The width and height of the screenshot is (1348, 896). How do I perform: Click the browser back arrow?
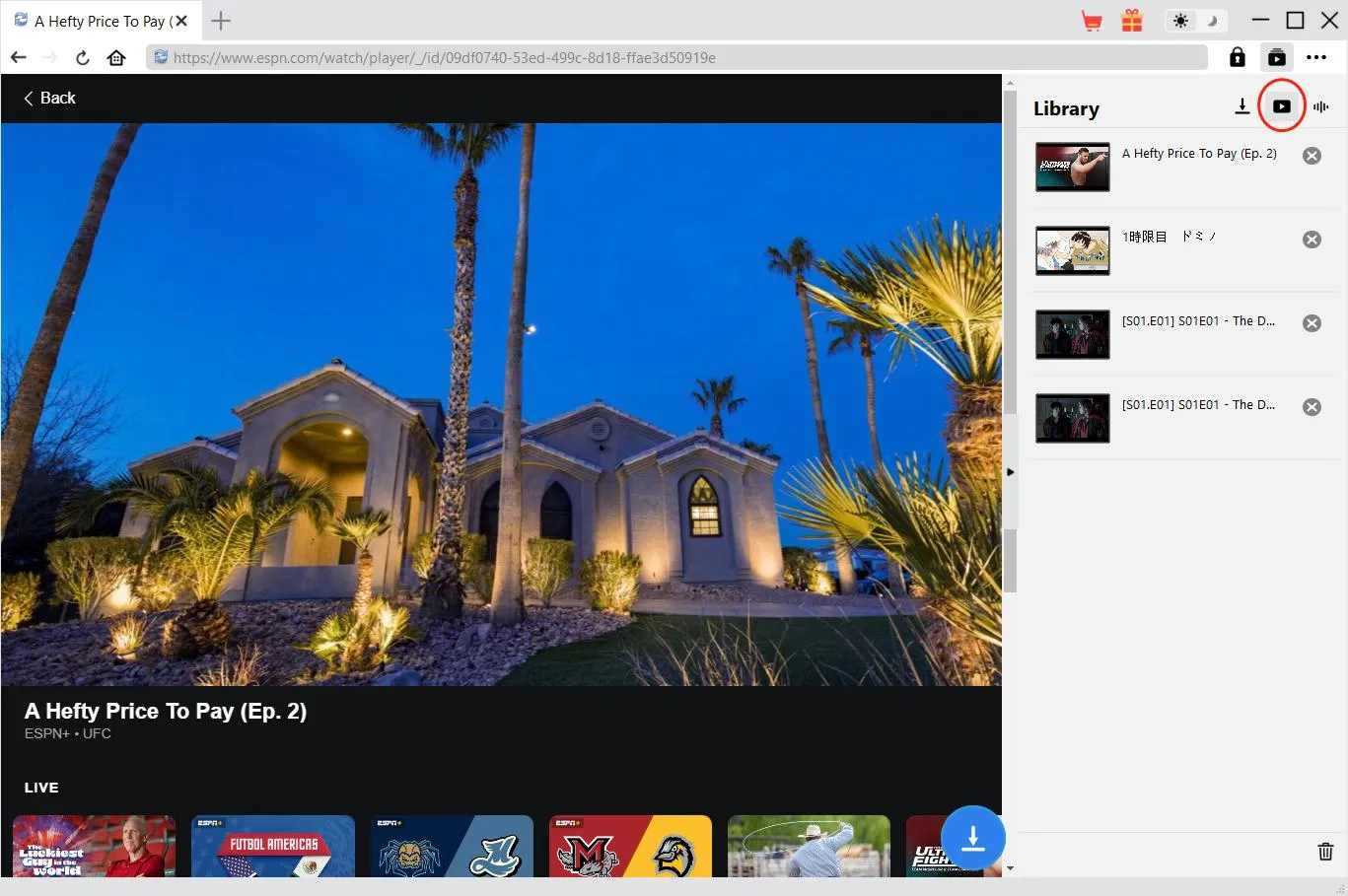pyautogui.click(x=19, y=57)
